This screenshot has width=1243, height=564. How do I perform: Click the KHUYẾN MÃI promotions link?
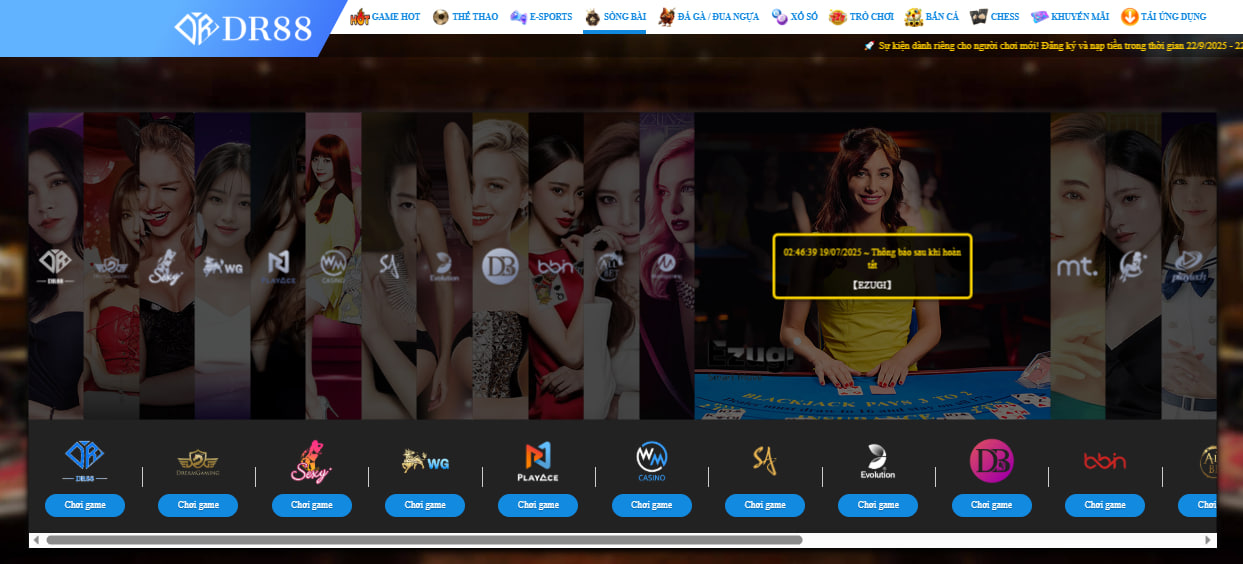(x=1070, y=17)
